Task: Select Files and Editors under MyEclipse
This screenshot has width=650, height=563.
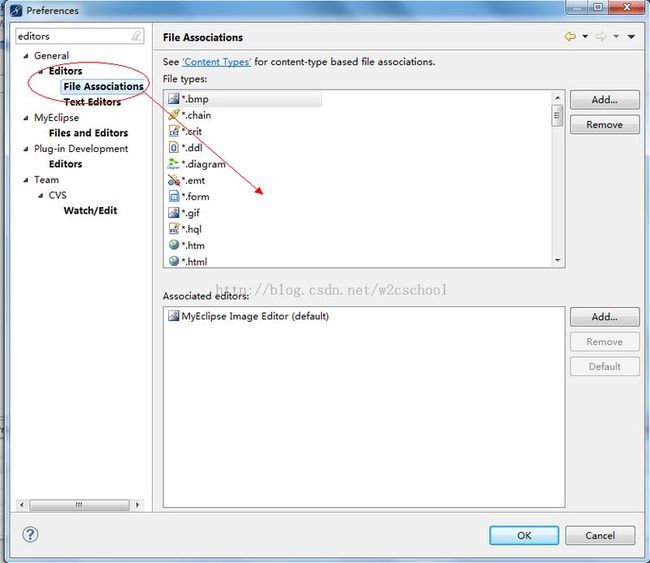Action: point(88,133)
